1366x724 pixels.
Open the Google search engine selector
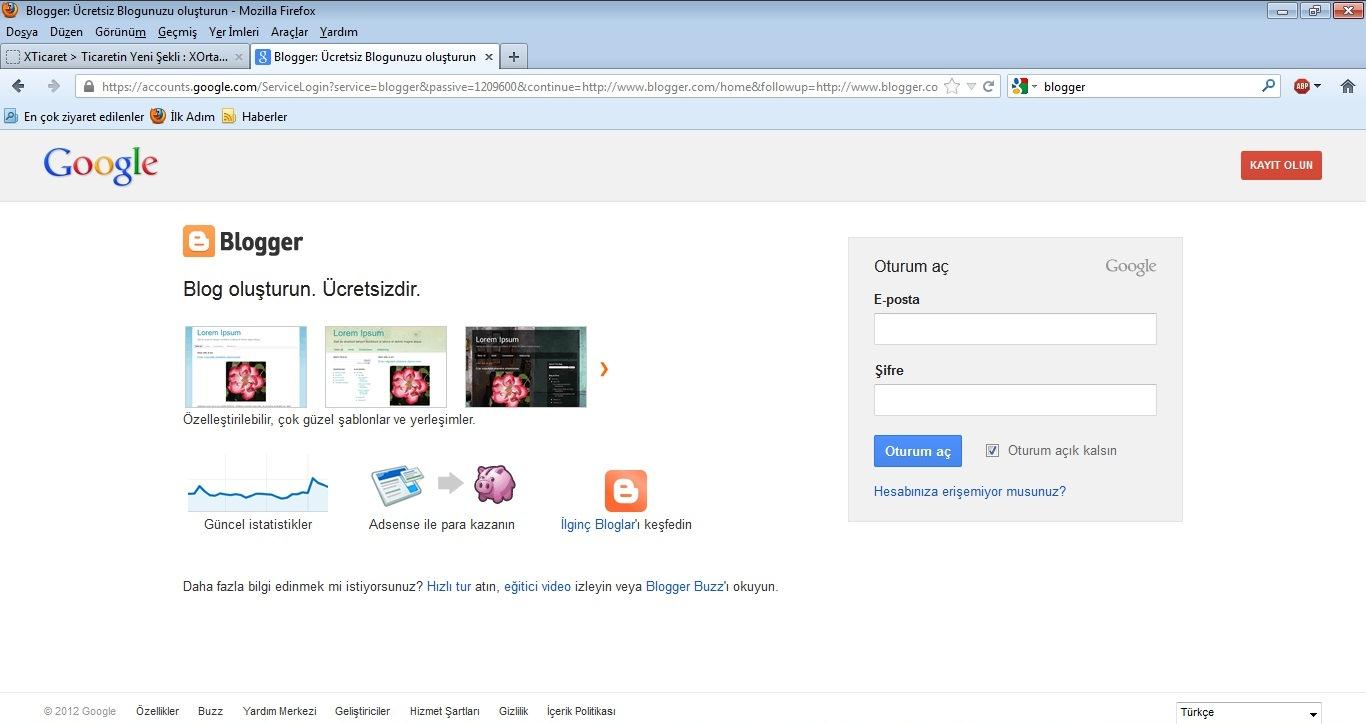point(1025,86)
